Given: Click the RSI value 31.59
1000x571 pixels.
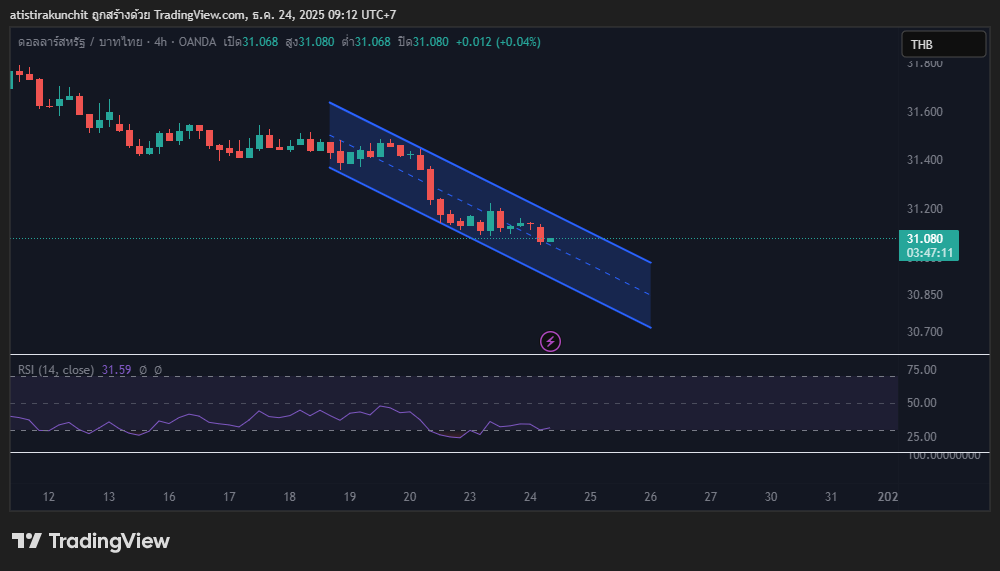Looking at the screenshot, I should click(x=118, y=370).
